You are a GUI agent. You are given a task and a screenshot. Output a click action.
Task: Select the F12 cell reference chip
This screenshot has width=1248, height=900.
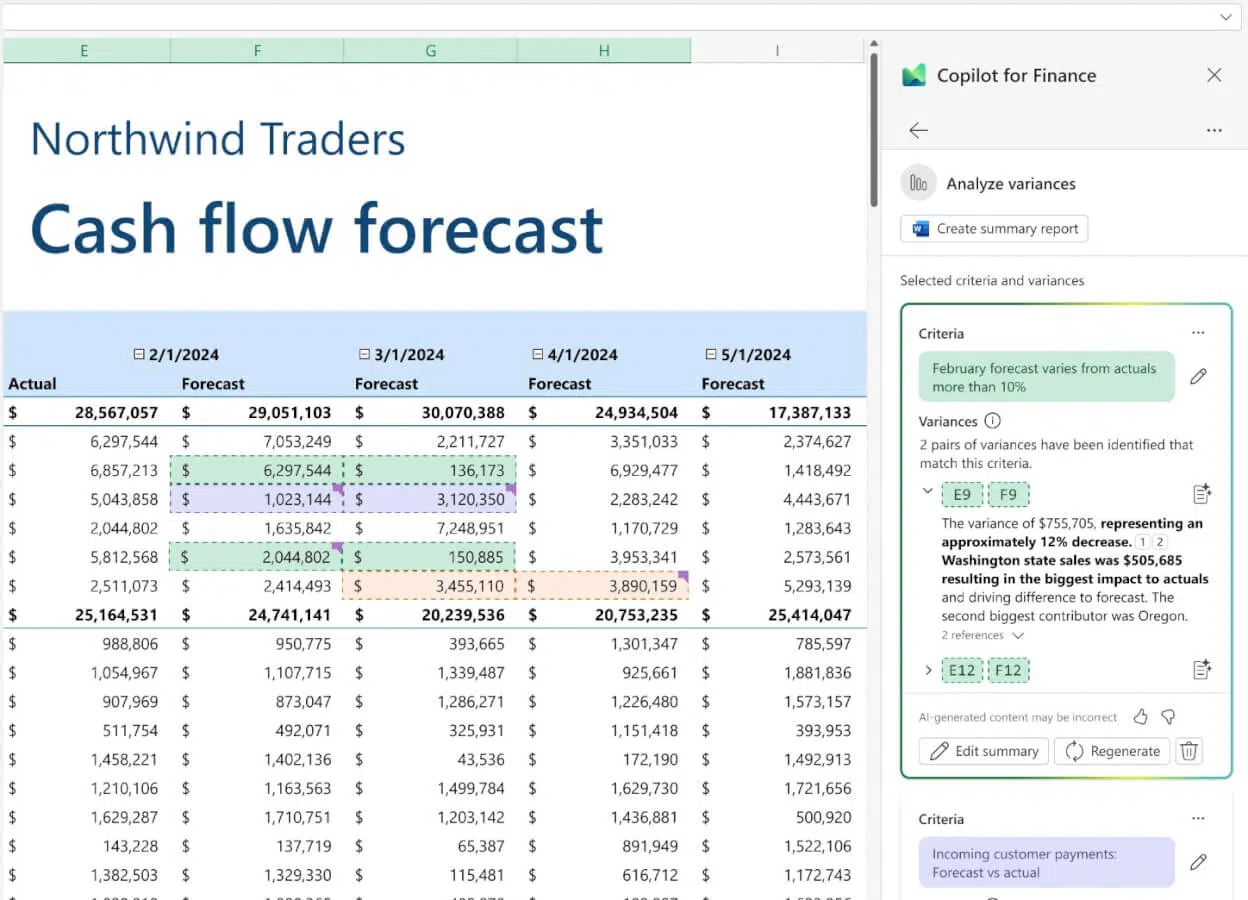coord(1009,670)
